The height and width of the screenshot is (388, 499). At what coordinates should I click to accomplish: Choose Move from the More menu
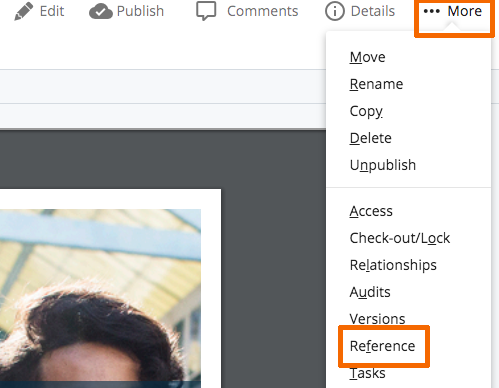pyautogui.click(x=367, y=57)
